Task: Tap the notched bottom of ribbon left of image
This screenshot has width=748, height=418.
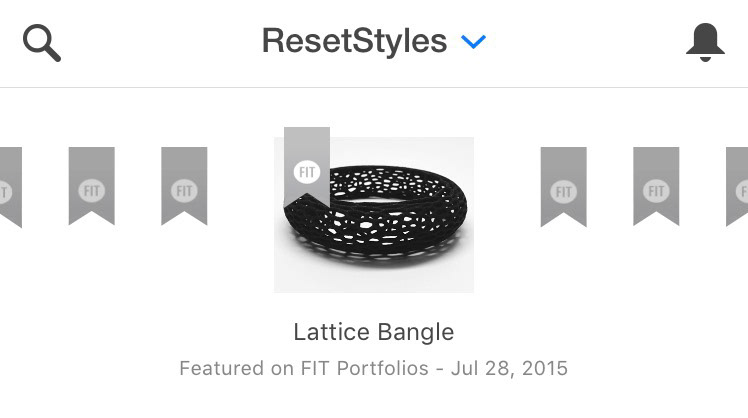Action: click(x=184, y=217)
